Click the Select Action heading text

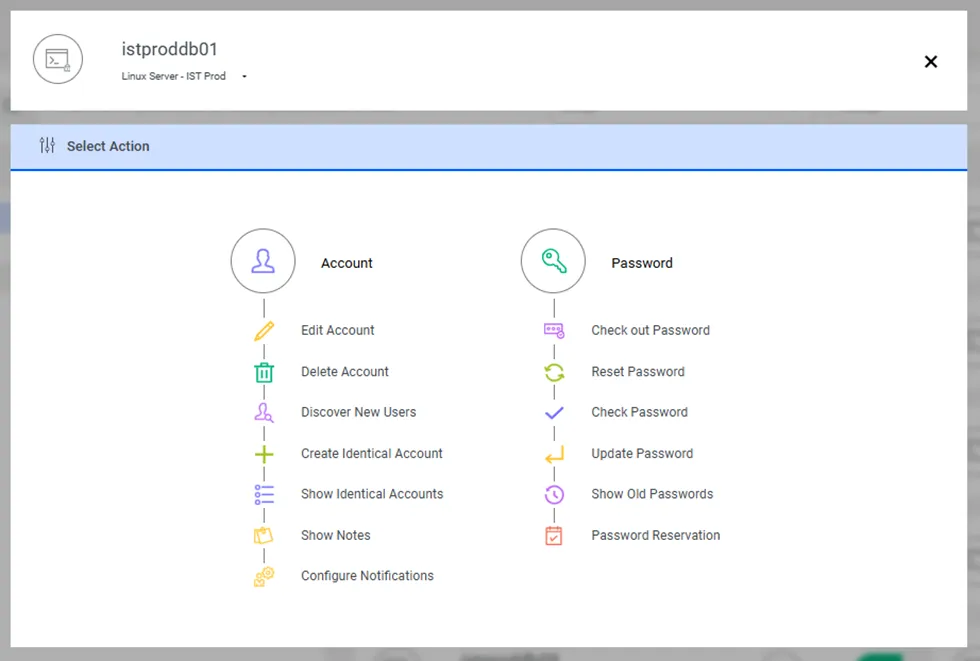(x=108, y=146)
